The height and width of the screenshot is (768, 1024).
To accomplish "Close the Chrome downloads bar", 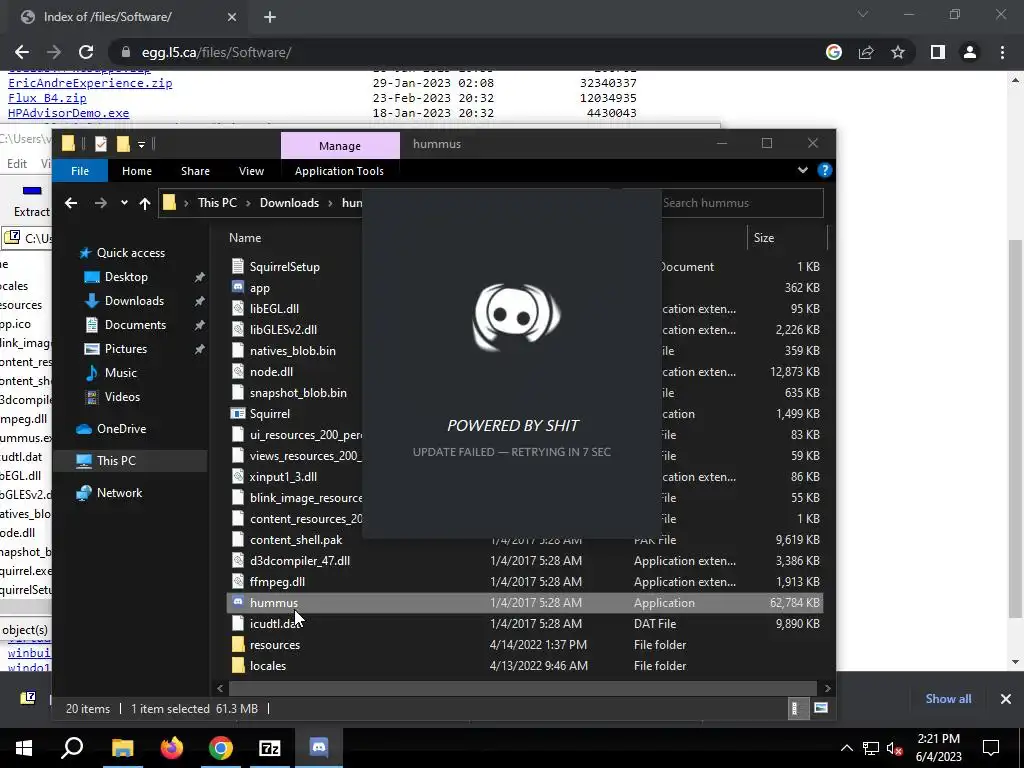I will 1006,699.
